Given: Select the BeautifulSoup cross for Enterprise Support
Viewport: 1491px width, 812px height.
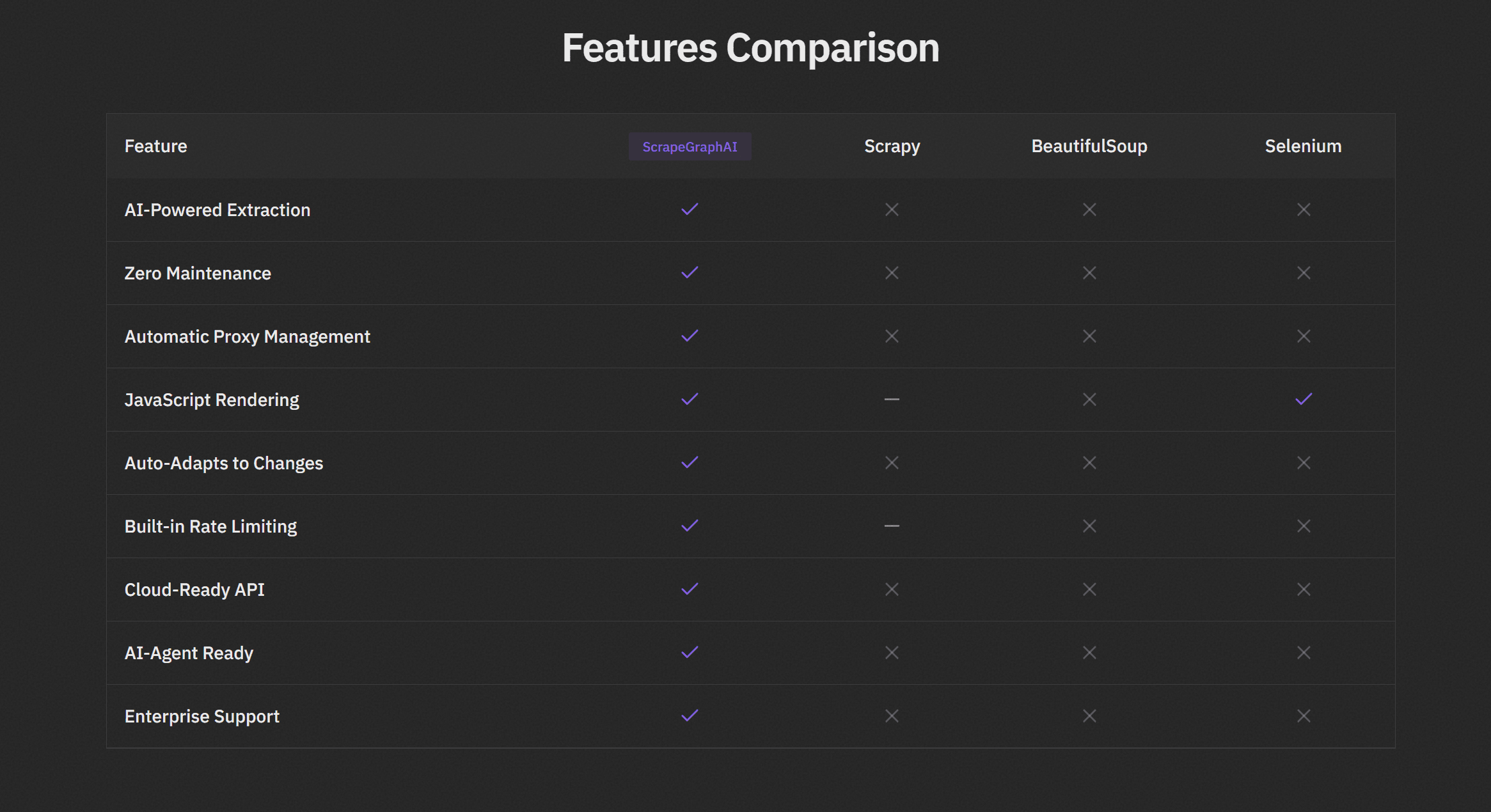Looking at the screenshot, I should pos(1089,715).
